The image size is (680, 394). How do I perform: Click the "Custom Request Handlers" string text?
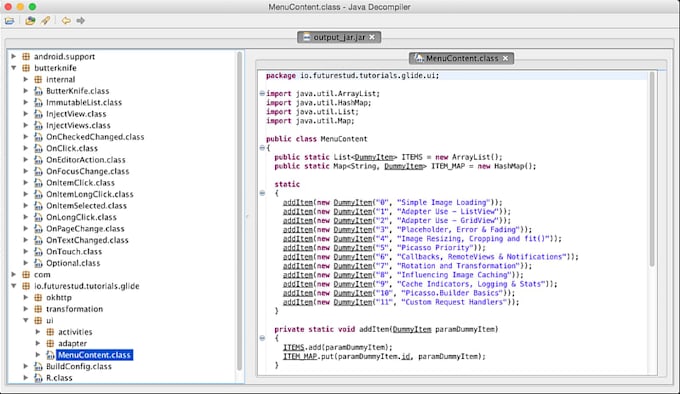click(455, 302)
